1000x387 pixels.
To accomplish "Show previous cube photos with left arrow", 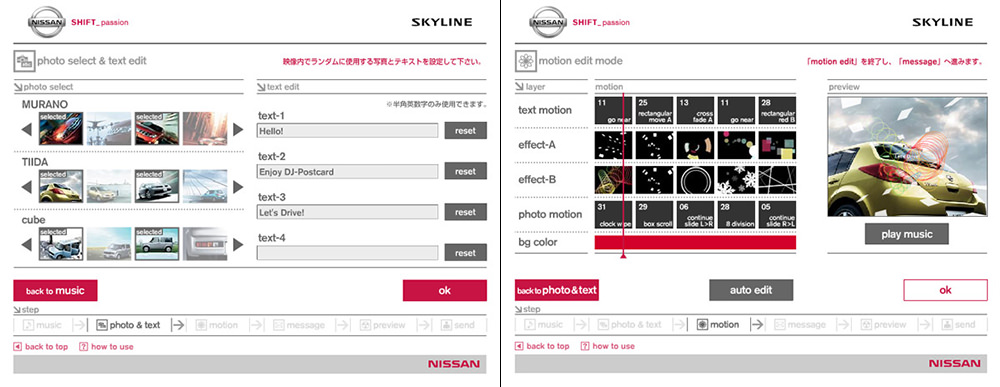I will [26, 245].
